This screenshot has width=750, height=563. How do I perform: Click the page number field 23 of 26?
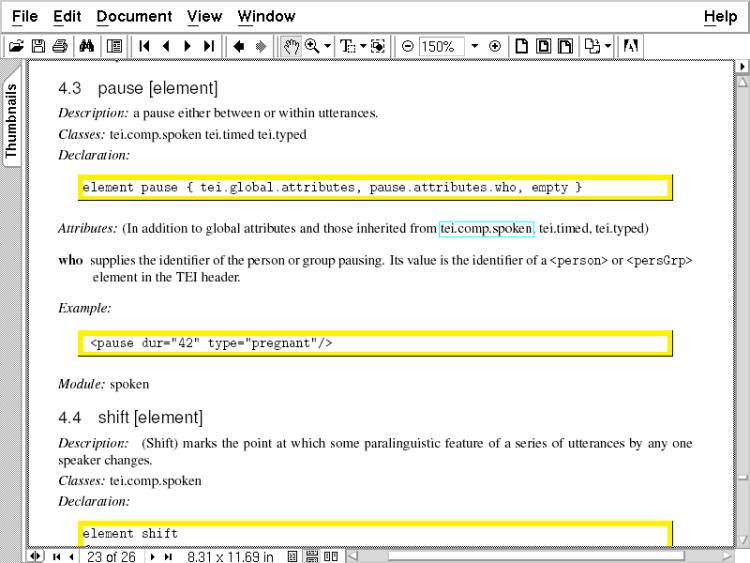click(x=111, y=556)
